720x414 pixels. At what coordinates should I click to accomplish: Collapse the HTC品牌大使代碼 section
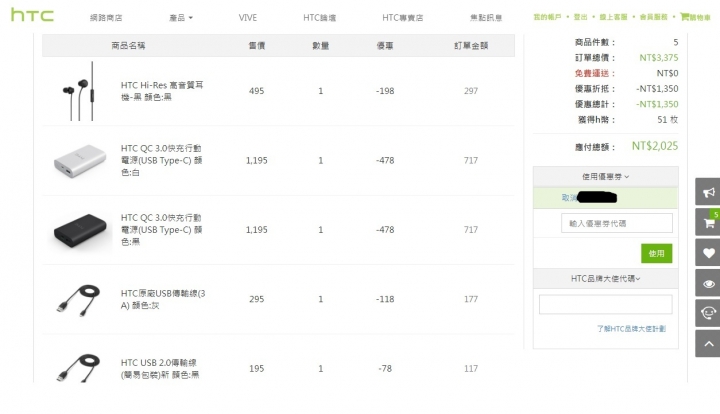pyautogui.click(x=605, y=279)
